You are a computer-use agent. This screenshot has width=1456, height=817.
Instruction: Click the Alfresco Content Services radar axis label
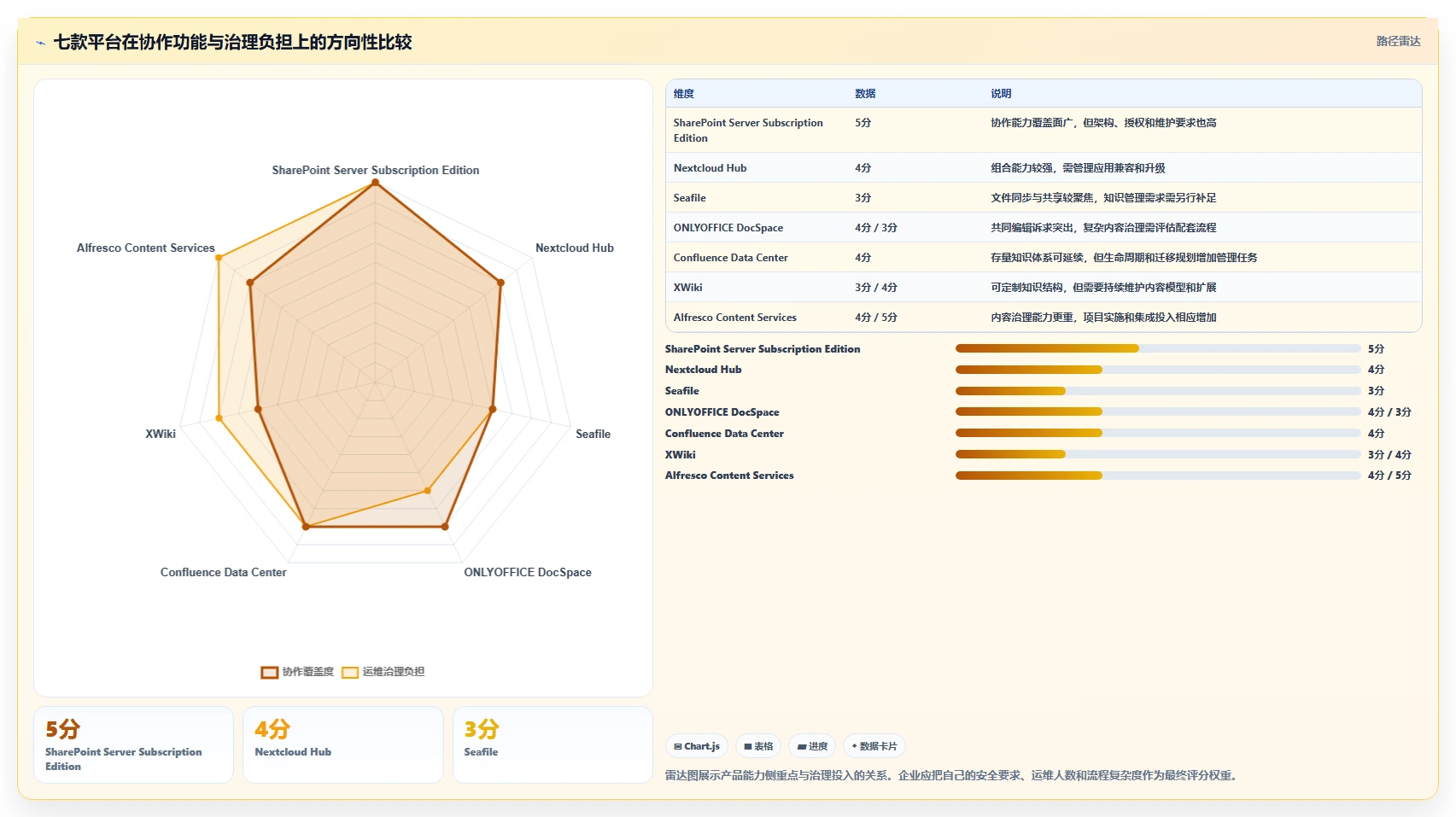click(146, 248)
